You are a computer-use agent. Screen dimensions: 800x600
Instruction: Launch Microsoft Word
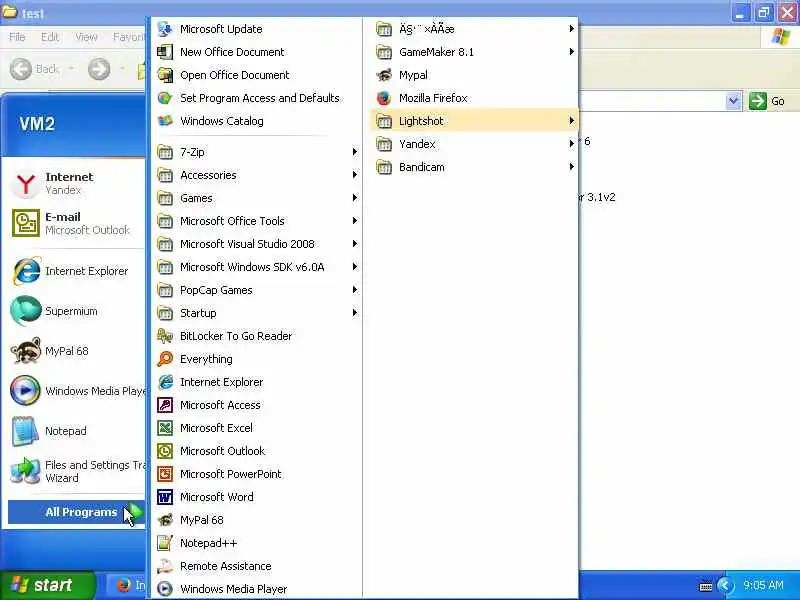(x=257, y=496)
